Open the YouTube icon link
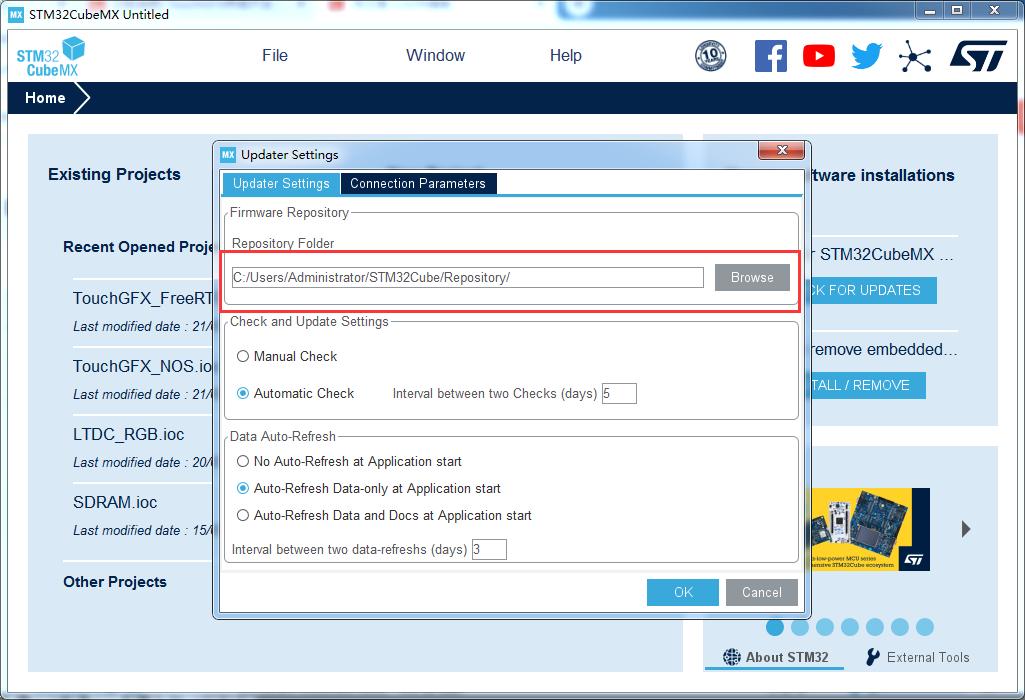 pyautogui.click(x=818, y=56)
